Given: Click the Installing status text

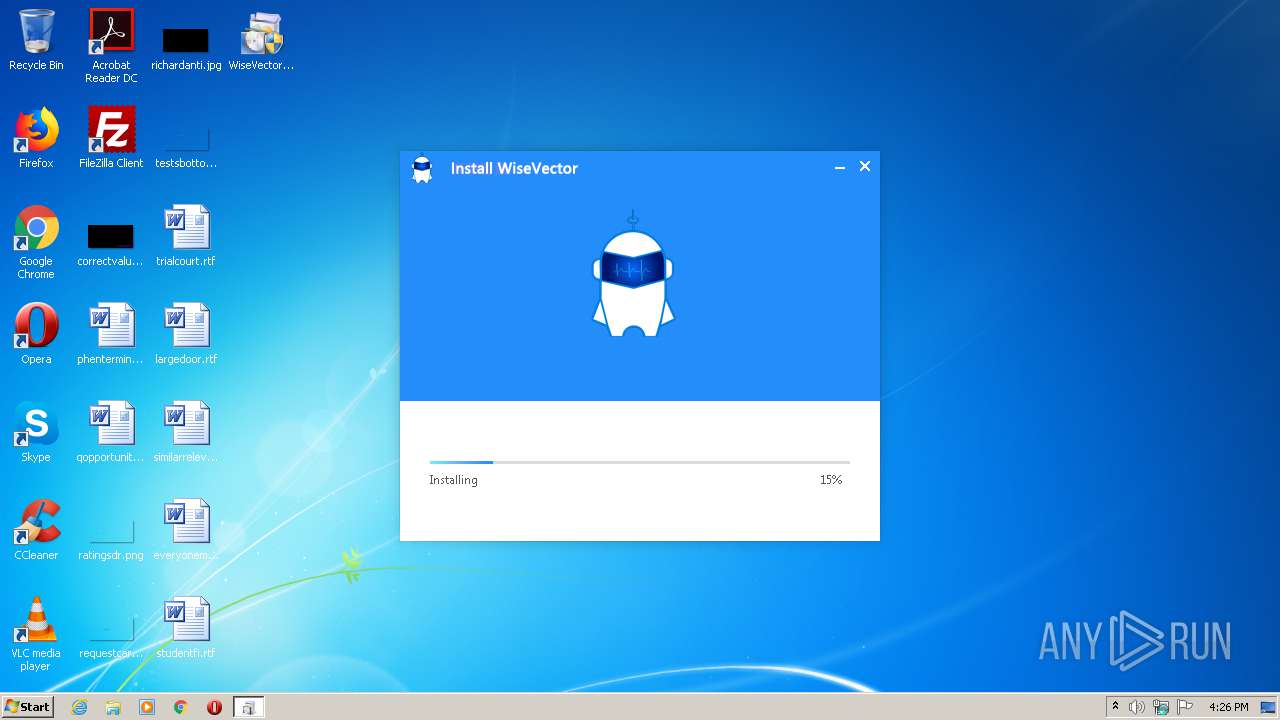Looking at the screenshot, I should (x=453, y=480).
